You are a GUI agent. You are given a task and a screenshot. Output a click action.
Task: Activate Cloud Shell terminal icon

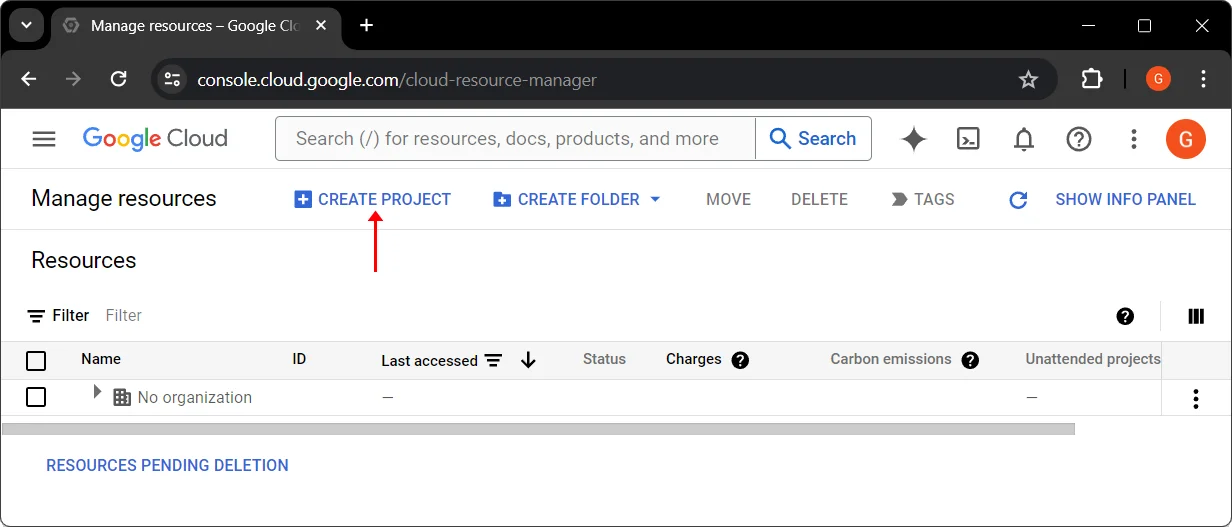[968, 139]
